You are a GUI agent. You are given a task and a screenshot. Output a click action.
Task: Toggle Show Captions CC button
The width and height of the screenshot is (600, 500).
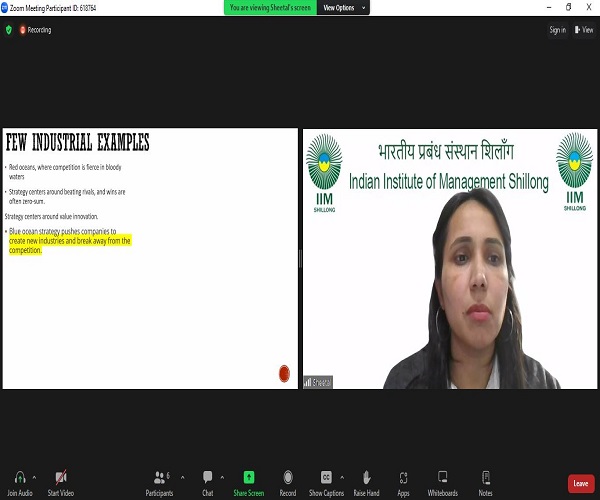(x=326, y=483)
